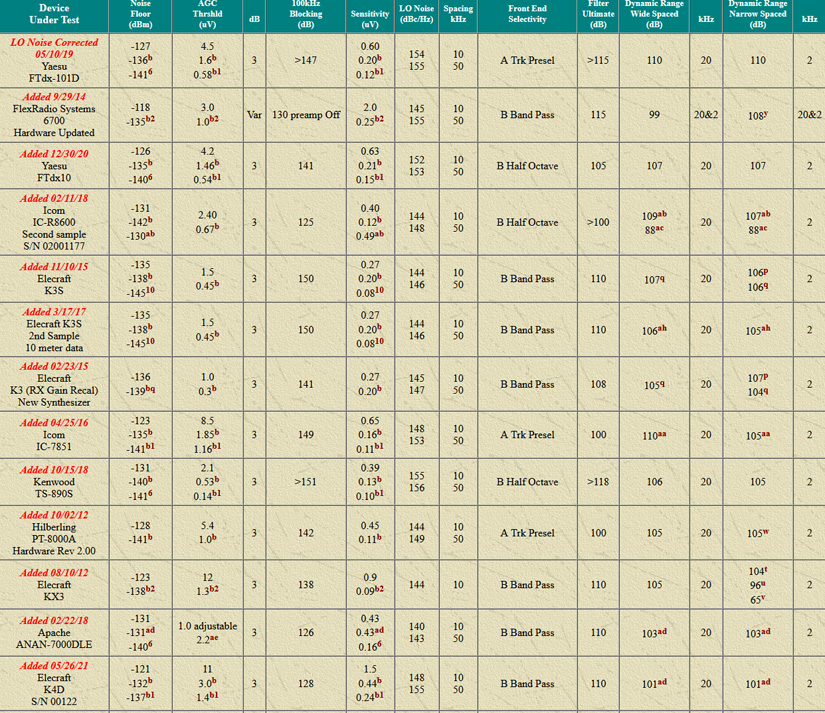Select 'K3 (RX Gain Recal)' device text
This screenshot has width=825, height=713.
(54, 390)
